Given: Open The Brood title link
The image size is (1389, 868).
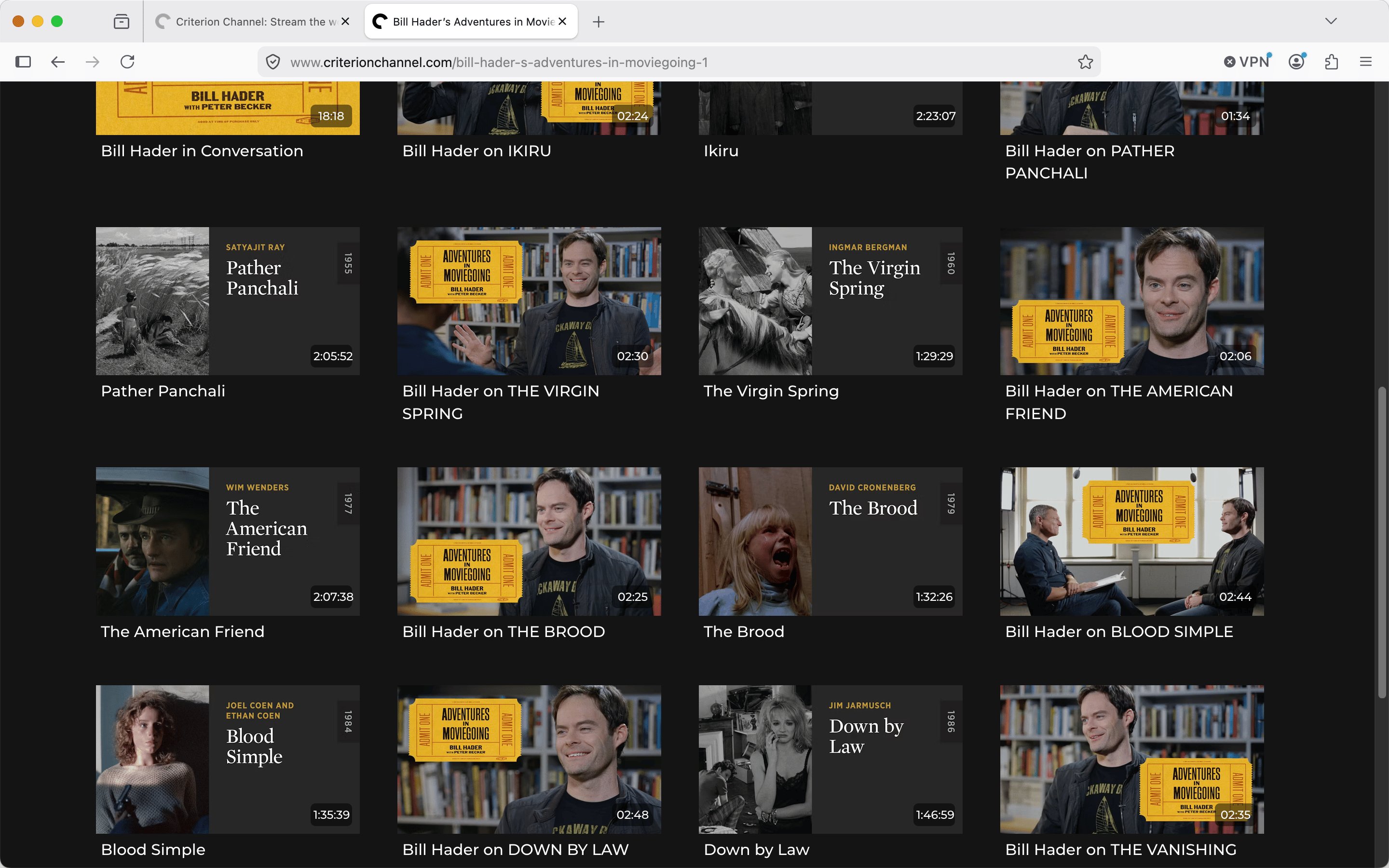Looking at the screenshot, I should (x=744, y=632).
